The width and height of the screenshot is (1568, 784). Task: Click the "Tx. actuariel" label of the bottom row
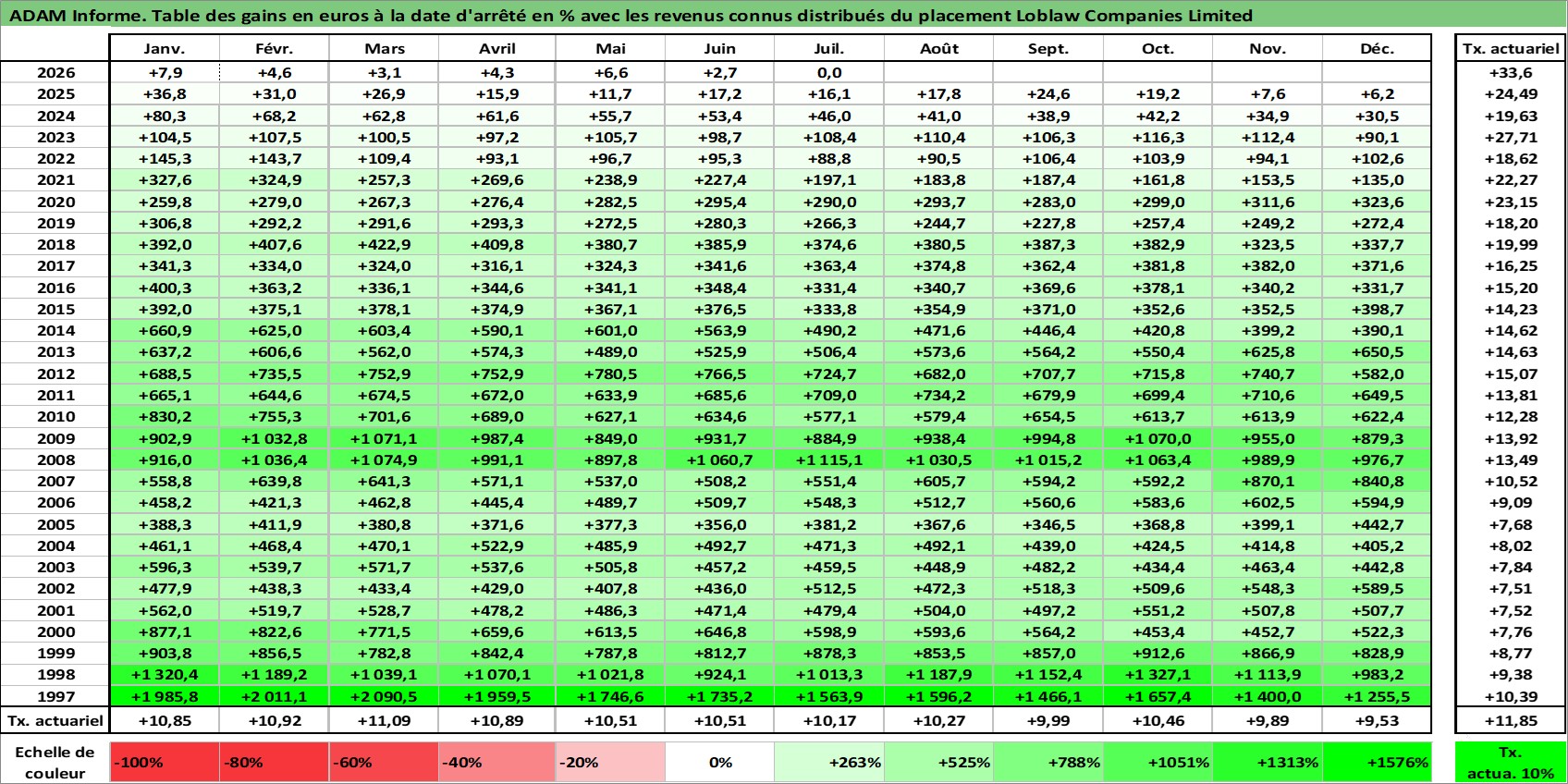[55, 720]
